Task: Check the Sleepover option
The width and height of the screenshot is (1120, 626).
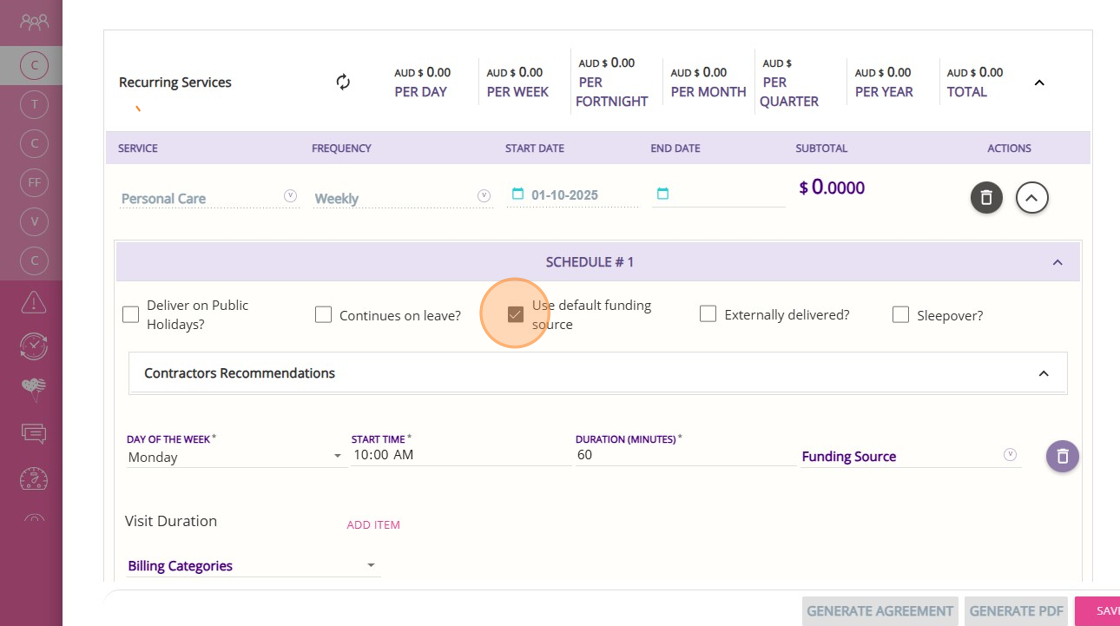Action: tap(900, 315)
